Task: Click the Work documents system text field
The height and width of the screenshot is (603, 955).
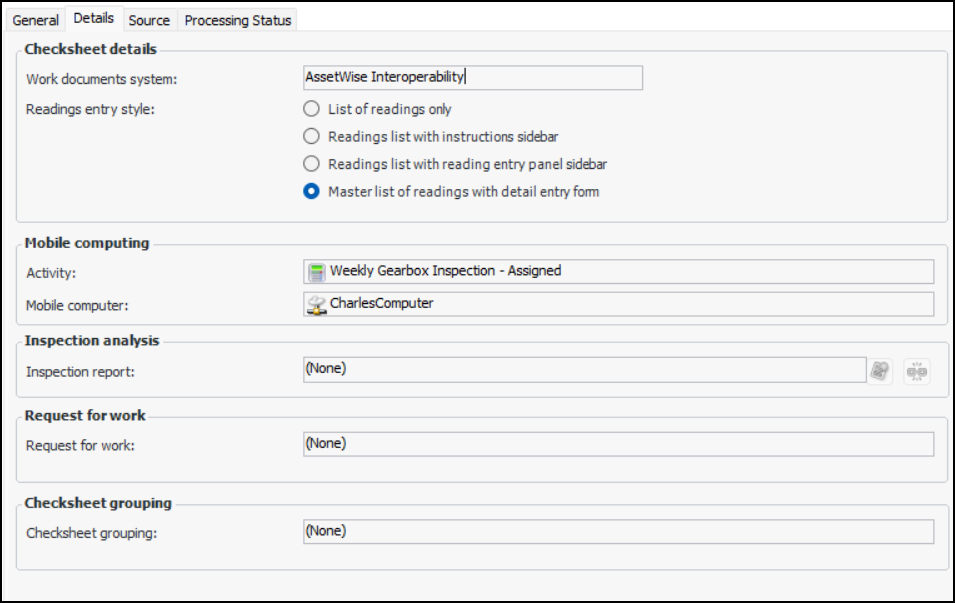Action: 472,77
